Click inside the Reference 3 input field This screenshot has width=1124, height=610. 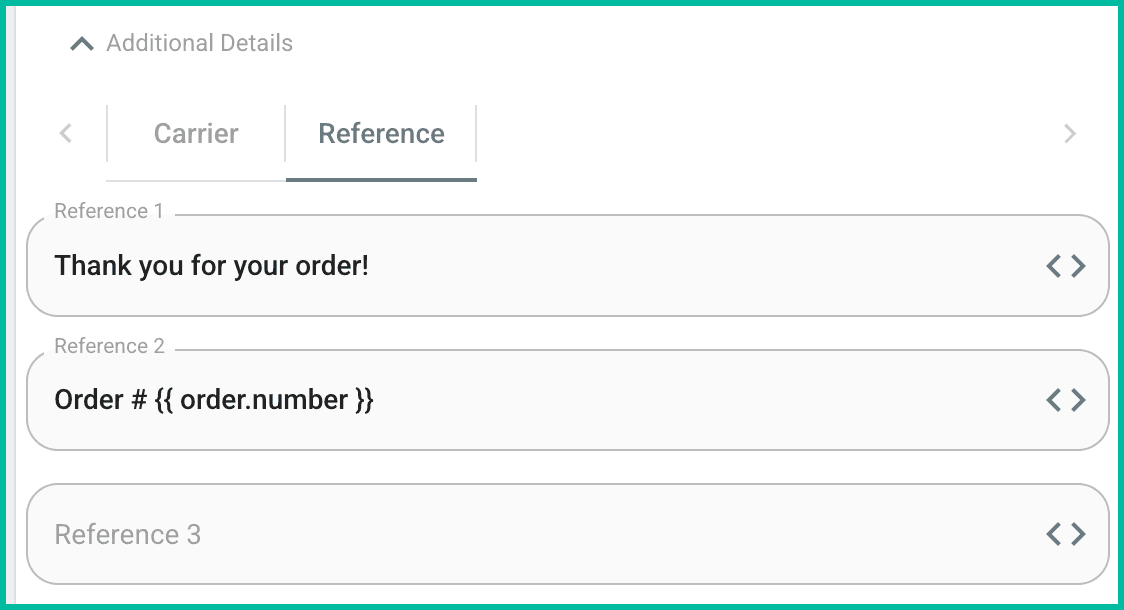[x=400, y=533]
